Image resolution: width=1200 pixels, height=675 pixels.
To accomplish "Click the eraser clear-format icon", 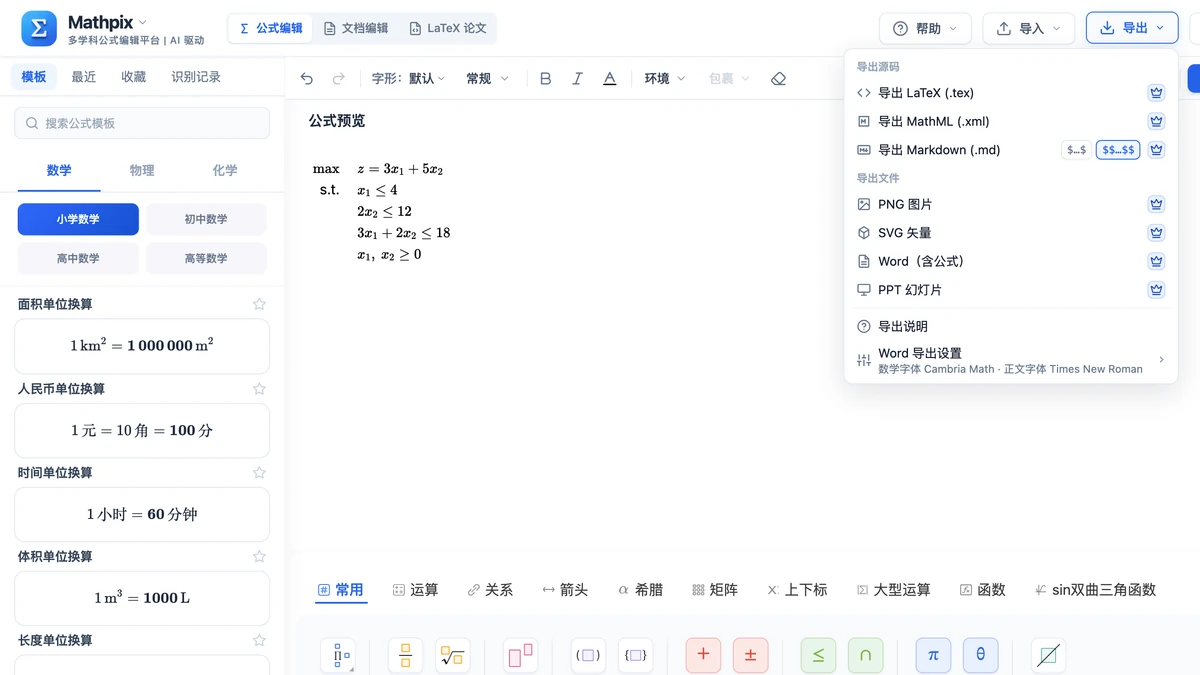I will tap(779, 78).
